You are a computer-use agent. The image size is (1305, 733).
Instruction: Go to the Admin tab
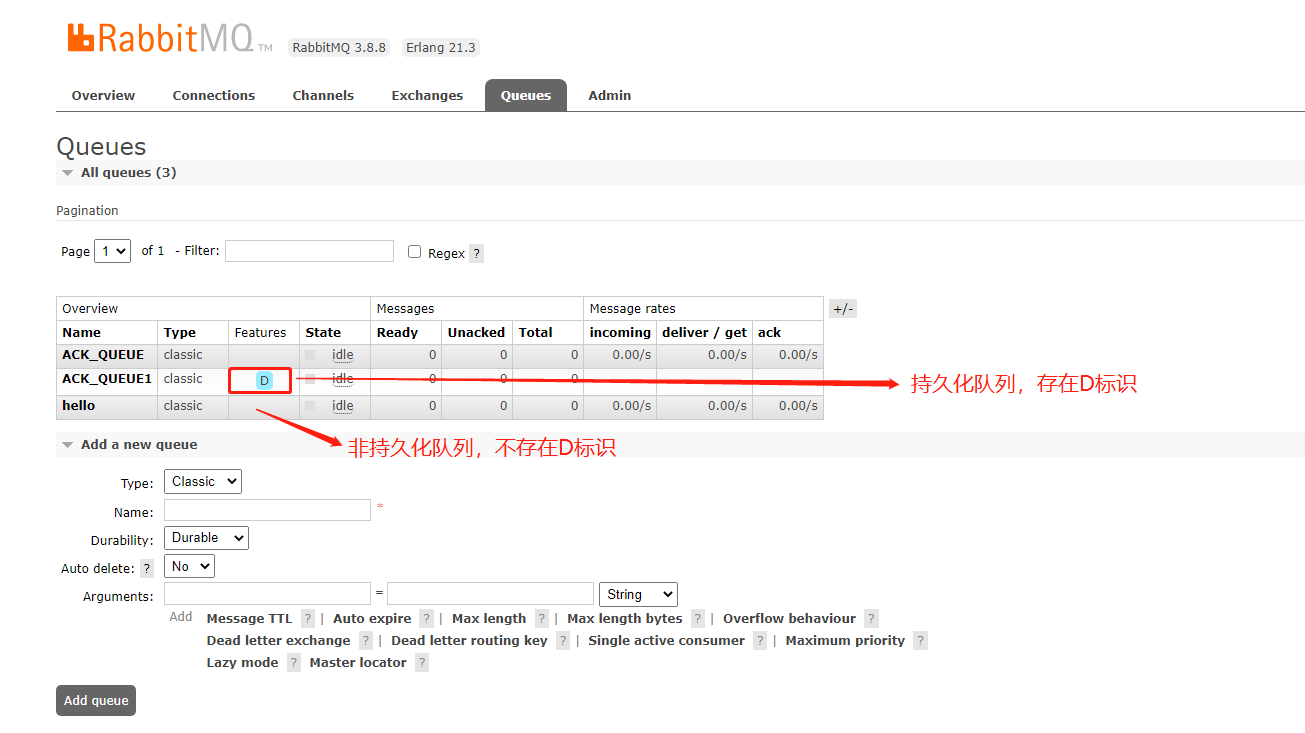pyautogui.click(x=610, y=96)
